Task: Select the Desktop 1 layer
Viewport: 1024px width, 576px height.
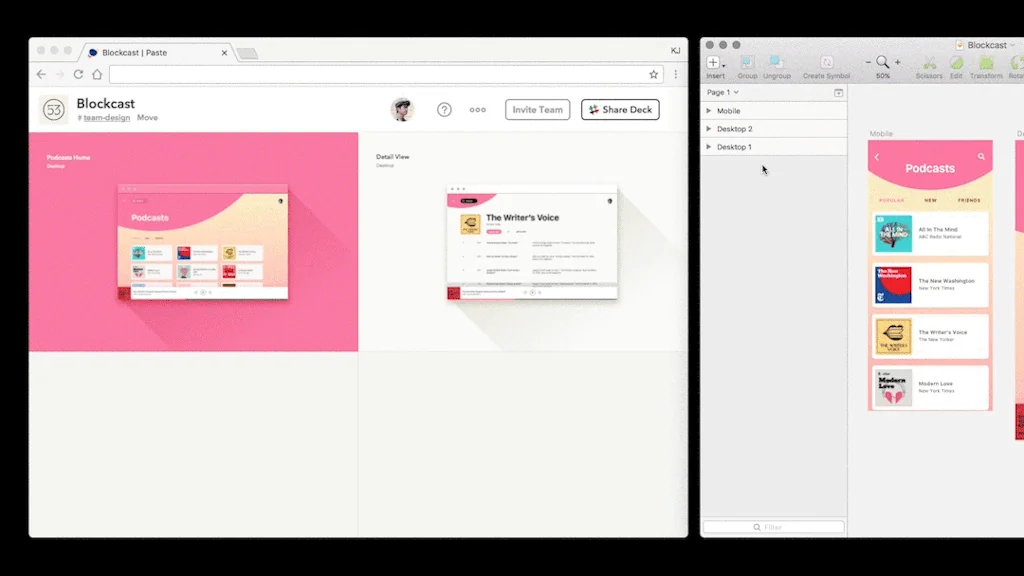Action: pos(738,147)
